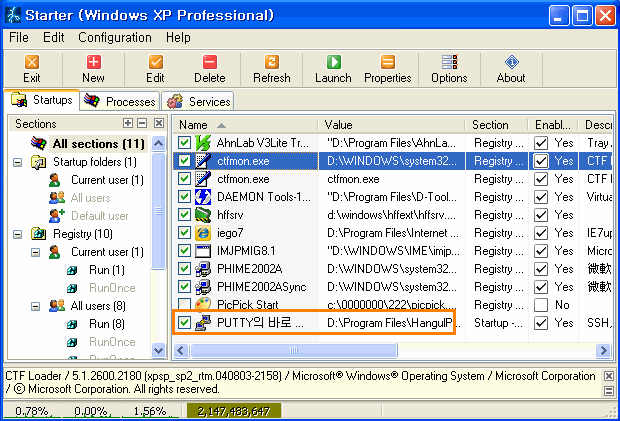Click the iego7 Internet Explorer icon
This screenshot has height=421, width=620.
[x=203, y=233]
